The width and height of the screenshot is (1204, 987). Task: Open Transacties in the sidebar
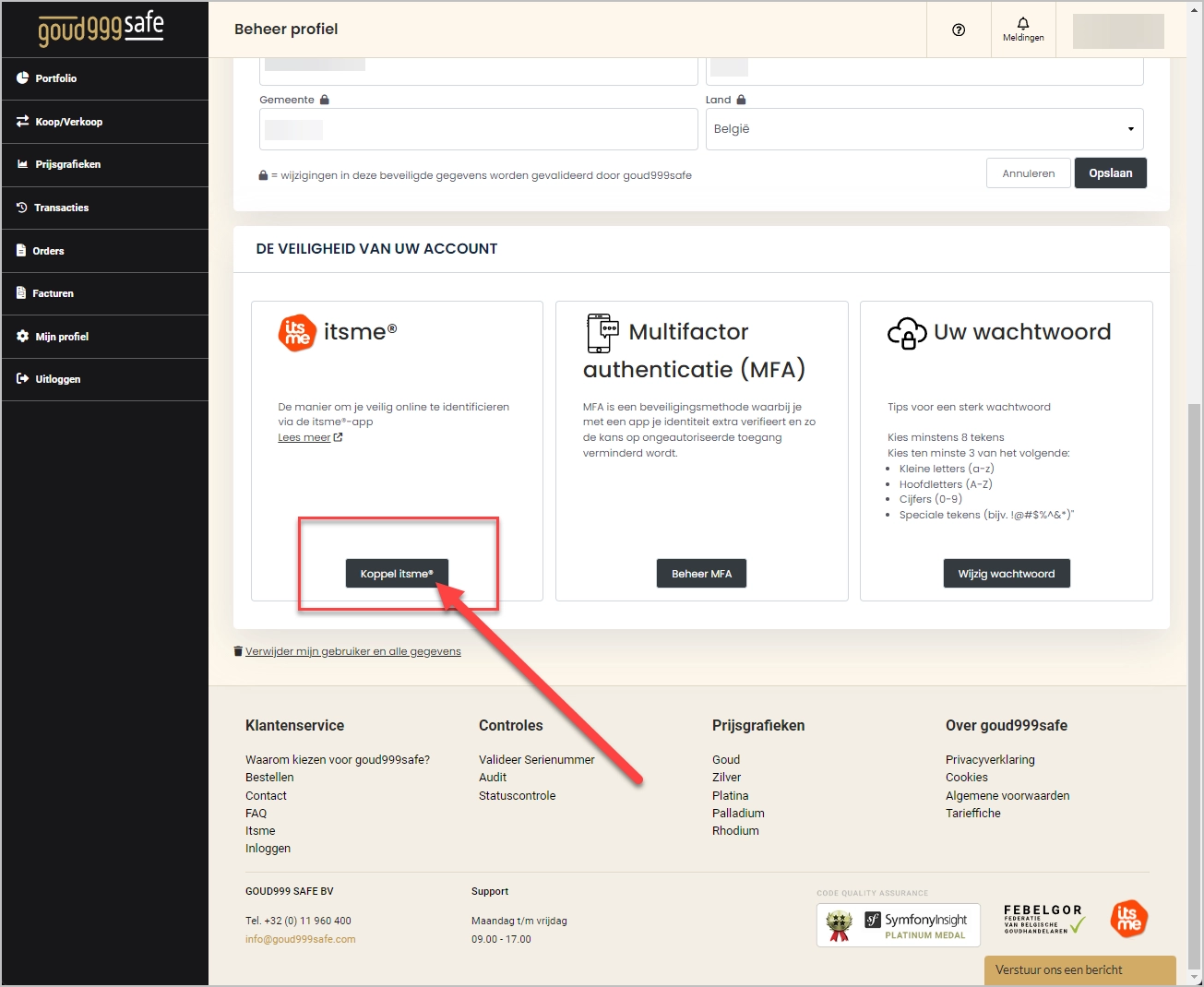tap(104, 208)
